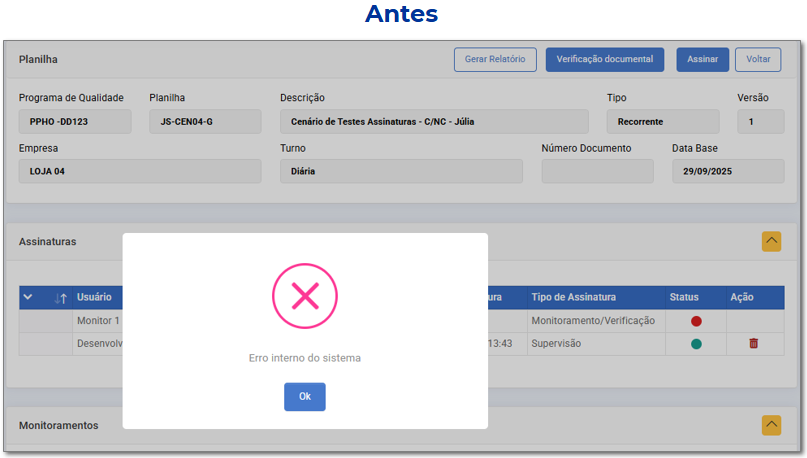Screen dimensions: 807x458
Task: Click the Data Base date field
Action: point(727,171)
